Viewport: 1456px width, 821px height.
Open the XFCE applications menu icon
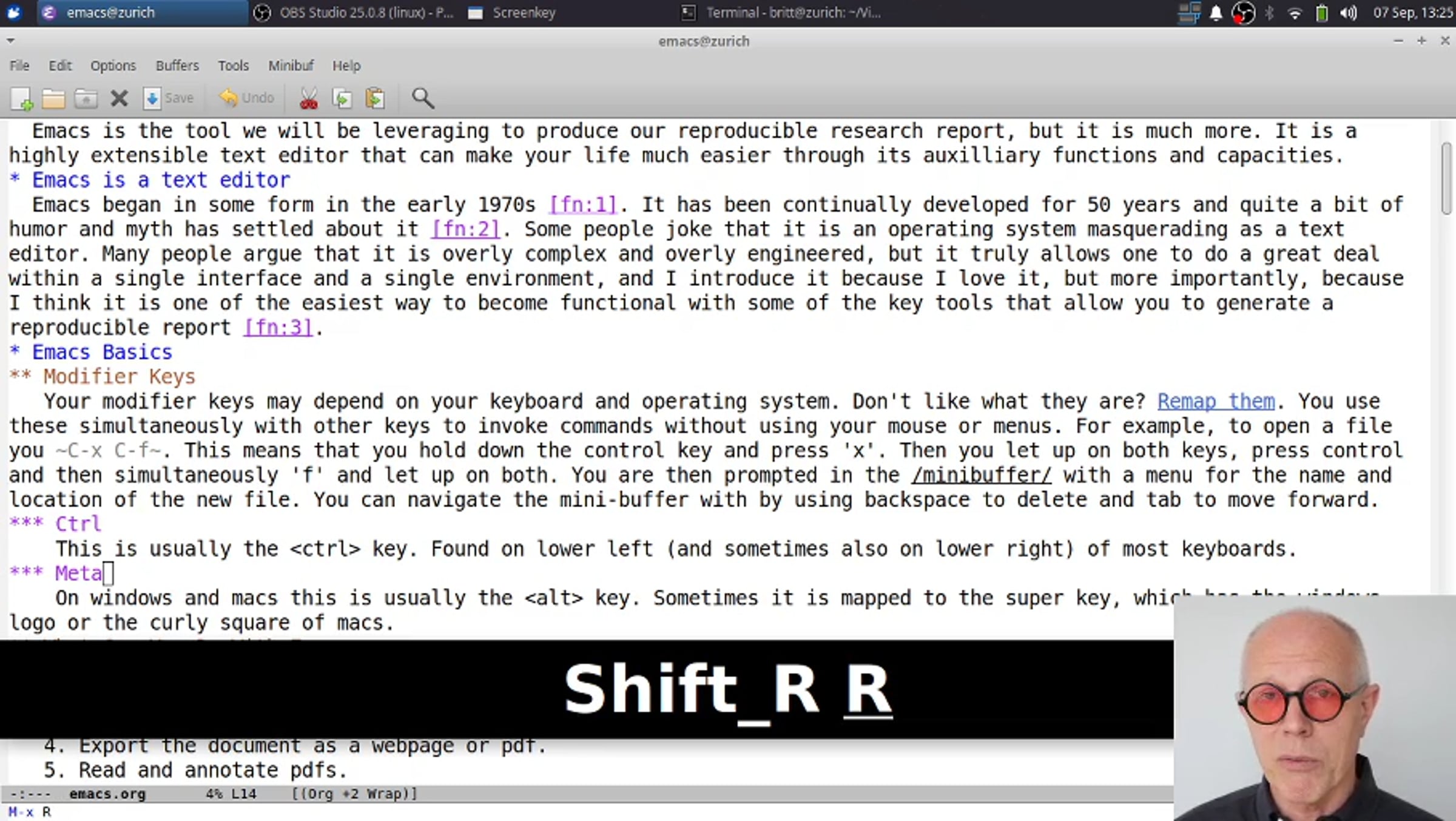coord(13,13)
